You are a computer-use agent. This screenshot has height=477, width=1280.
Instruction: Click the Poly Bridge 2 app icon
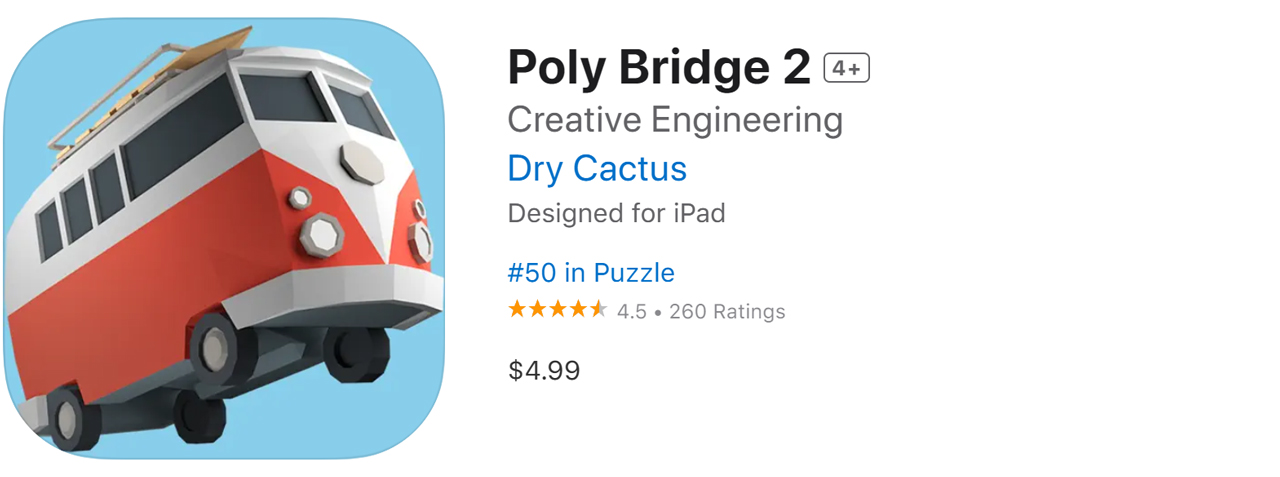[223, 238]
